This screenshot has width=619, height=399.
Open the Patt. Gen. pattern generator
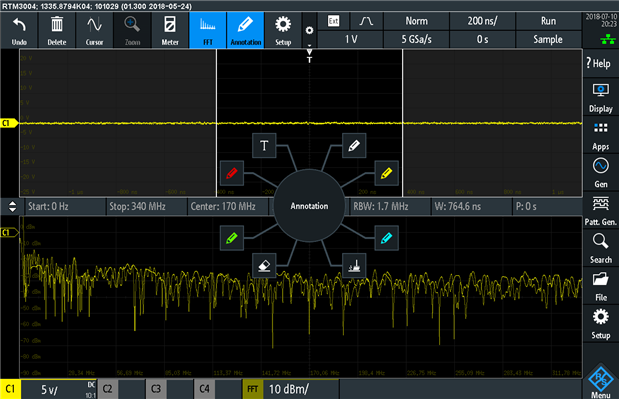(600, 211)
